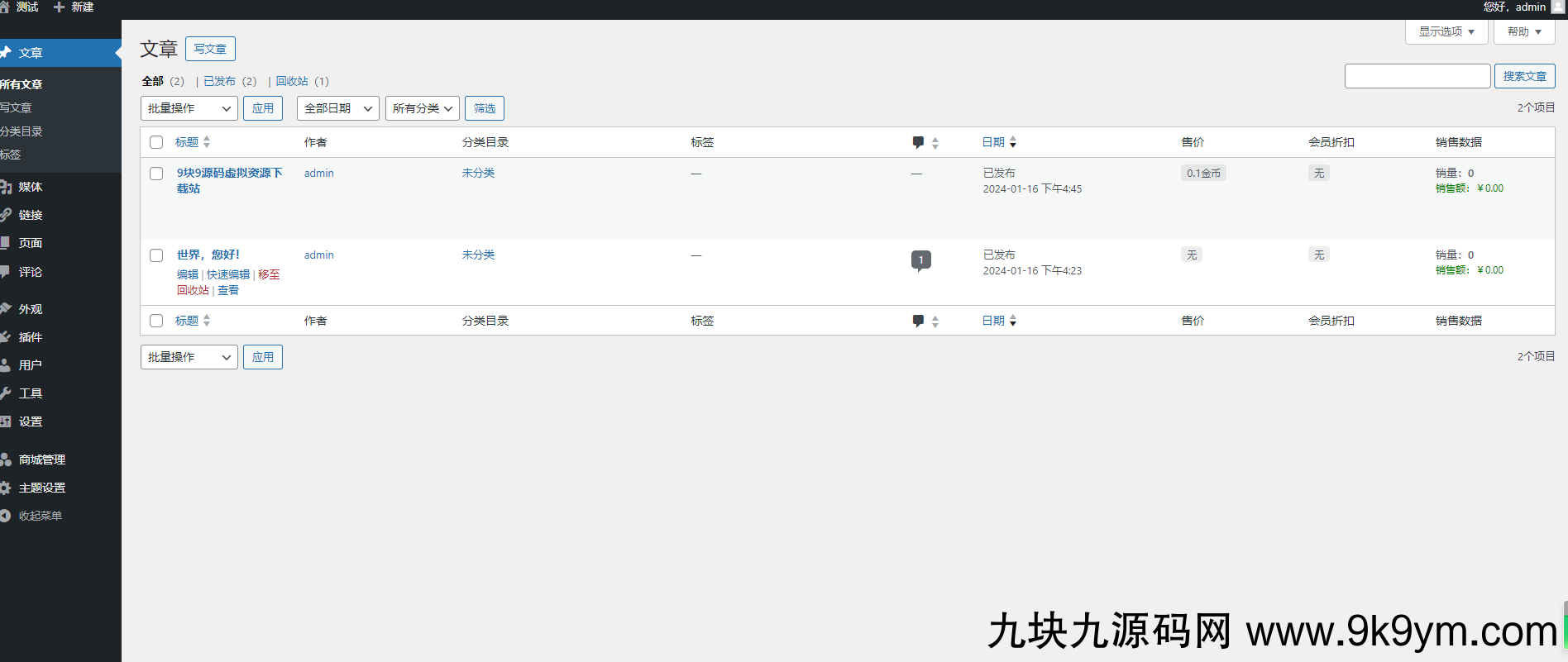1568x662 pixels.
Task: Click the Comments (评论) sidebar icon
Action: [6, 272]
